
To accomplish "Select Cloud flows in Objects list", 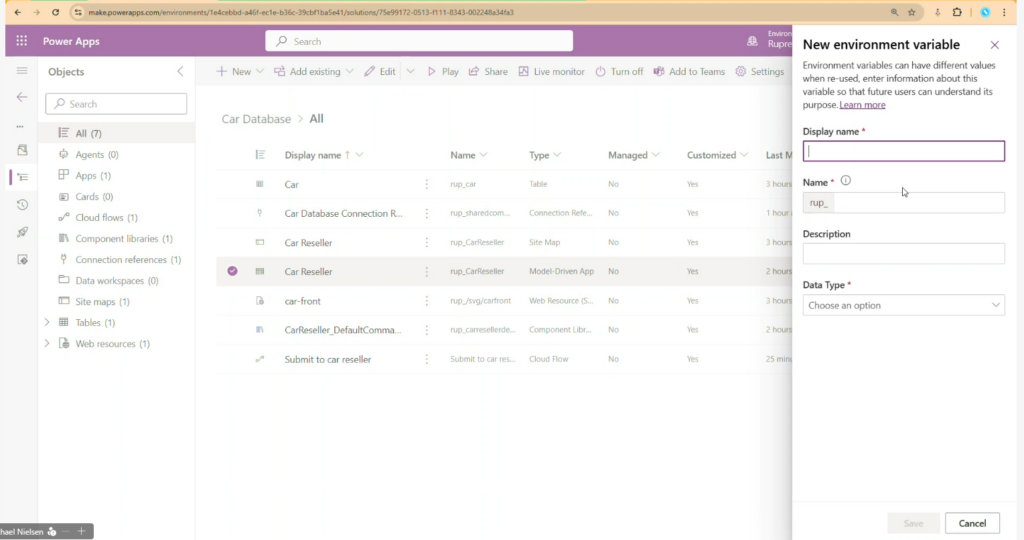I will click(x=106, y=218).
